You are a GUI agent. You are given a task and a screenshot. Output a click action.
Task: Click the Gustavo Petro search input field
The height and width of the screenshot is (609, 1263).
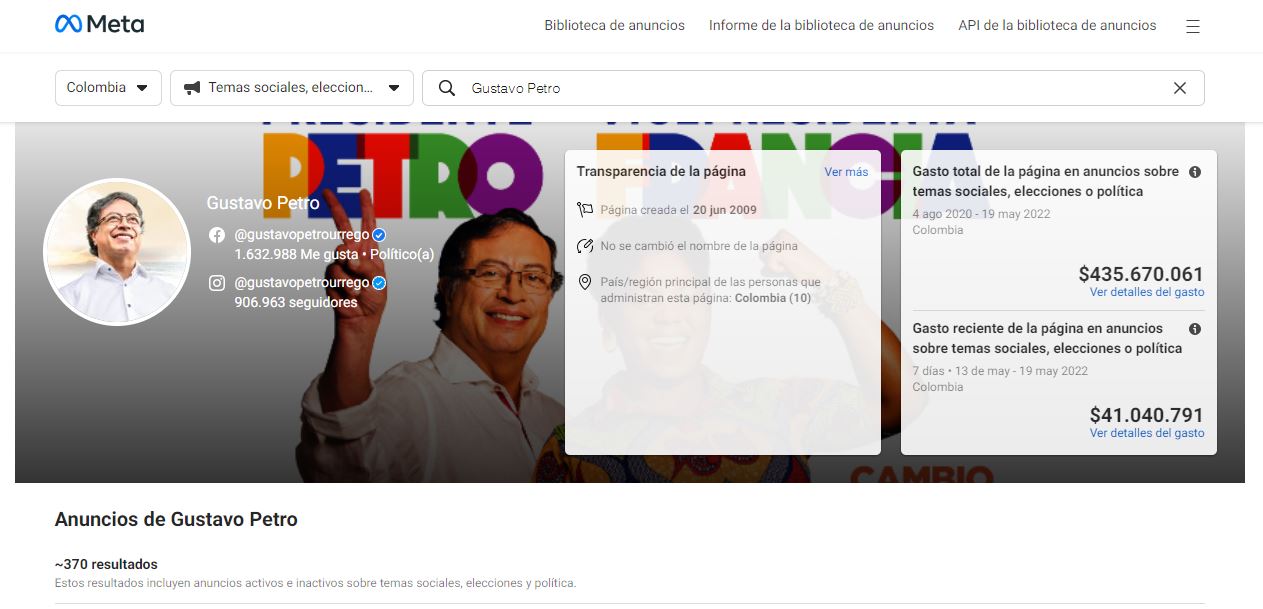tap(813, 88)
